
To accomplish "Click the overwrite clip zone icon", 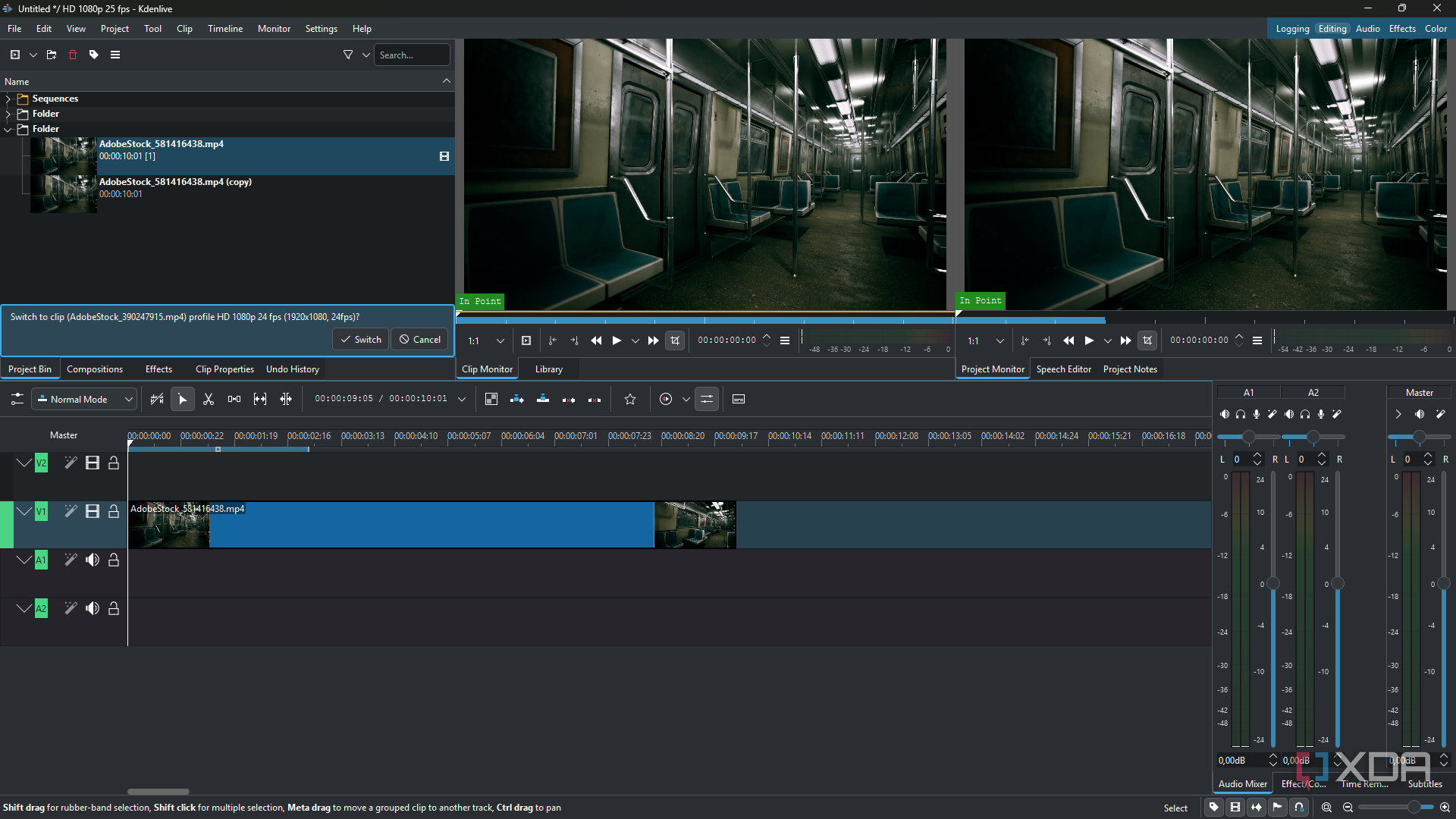I will pyautogui.click(x=543, y=400).
